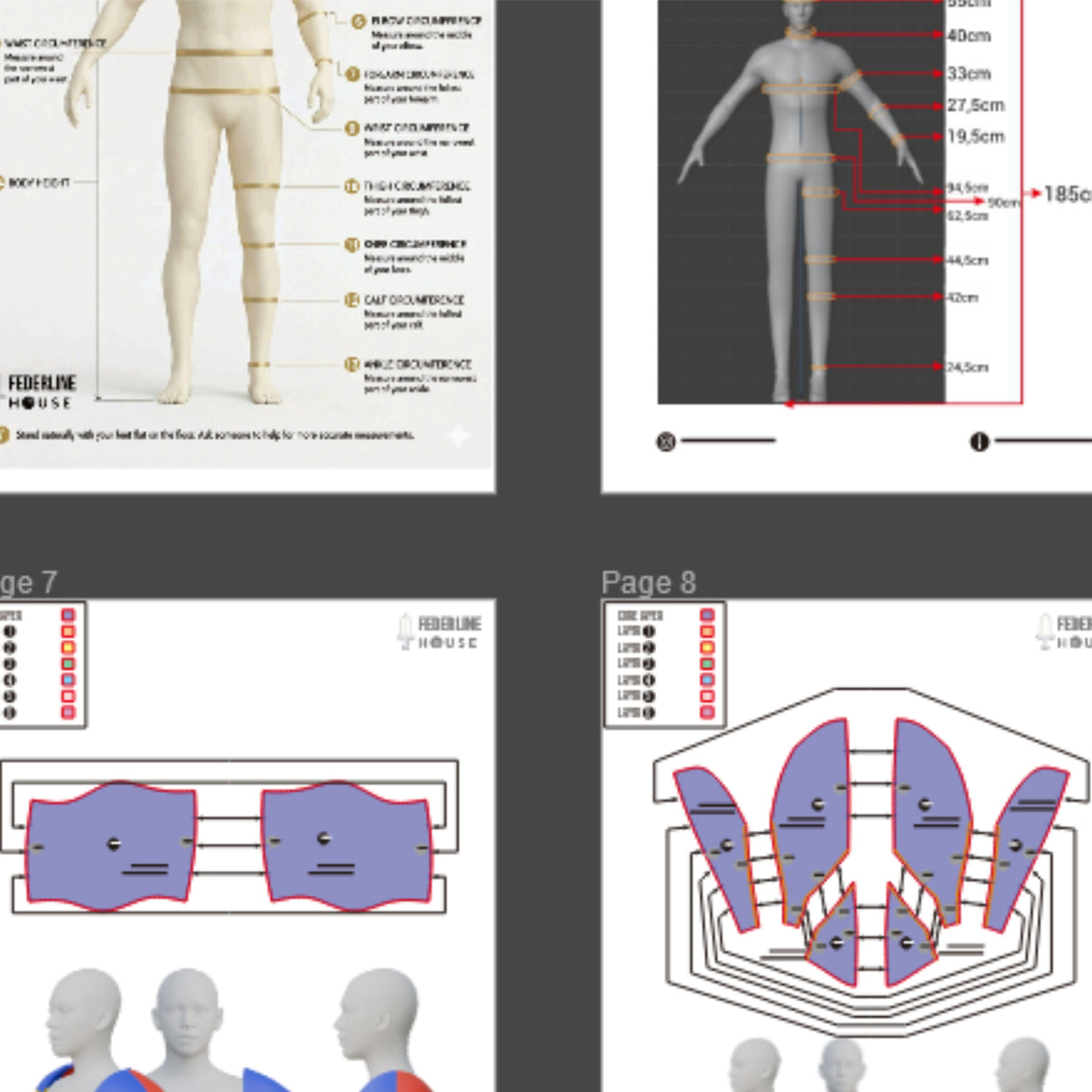1092x1092 pixels.
Task: Click the THIGH CIRCUMFERENCE heading
Action: click(417, 187)
